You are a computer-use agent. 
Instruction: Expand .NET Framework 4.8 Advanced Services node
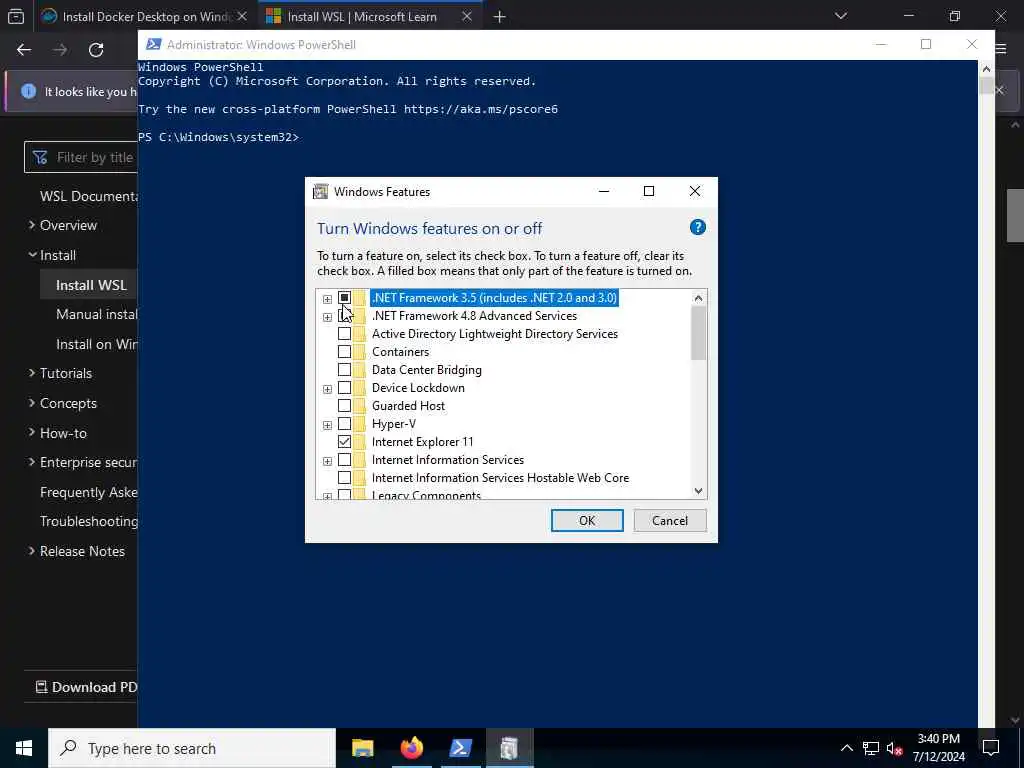327,317
